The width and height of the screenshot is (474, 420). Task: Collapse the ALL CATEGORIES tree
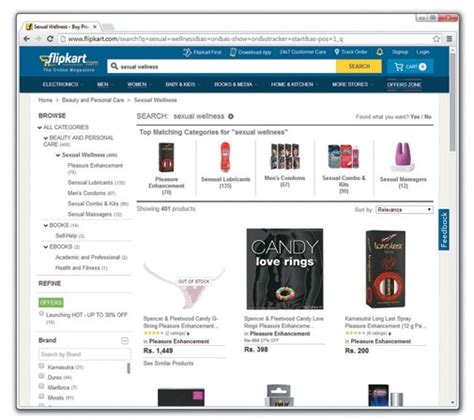click(x=40, y=127)
